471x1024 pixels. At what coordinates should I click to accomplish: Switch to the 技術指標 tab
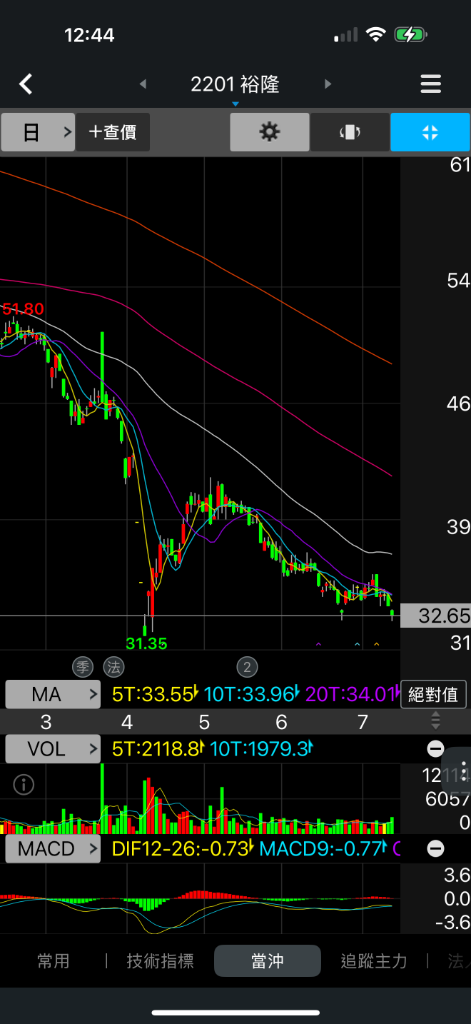pyautogui.click(x=160, y=961)
